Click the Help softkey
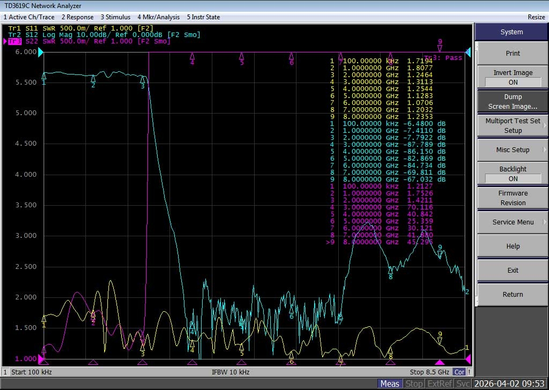Image resolution: width=549 pixels, height=390 pixels. coord(513,246)
